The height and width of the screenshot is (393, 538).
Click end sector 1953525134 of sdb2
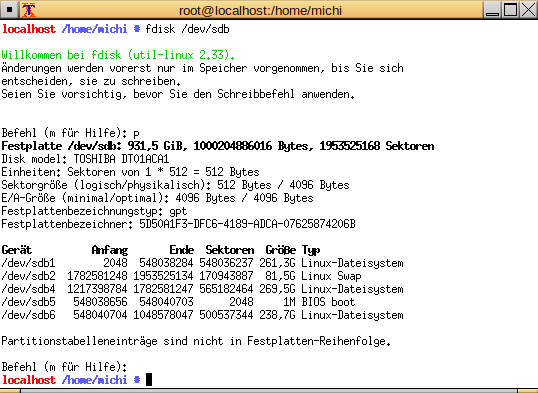(163, 276)
